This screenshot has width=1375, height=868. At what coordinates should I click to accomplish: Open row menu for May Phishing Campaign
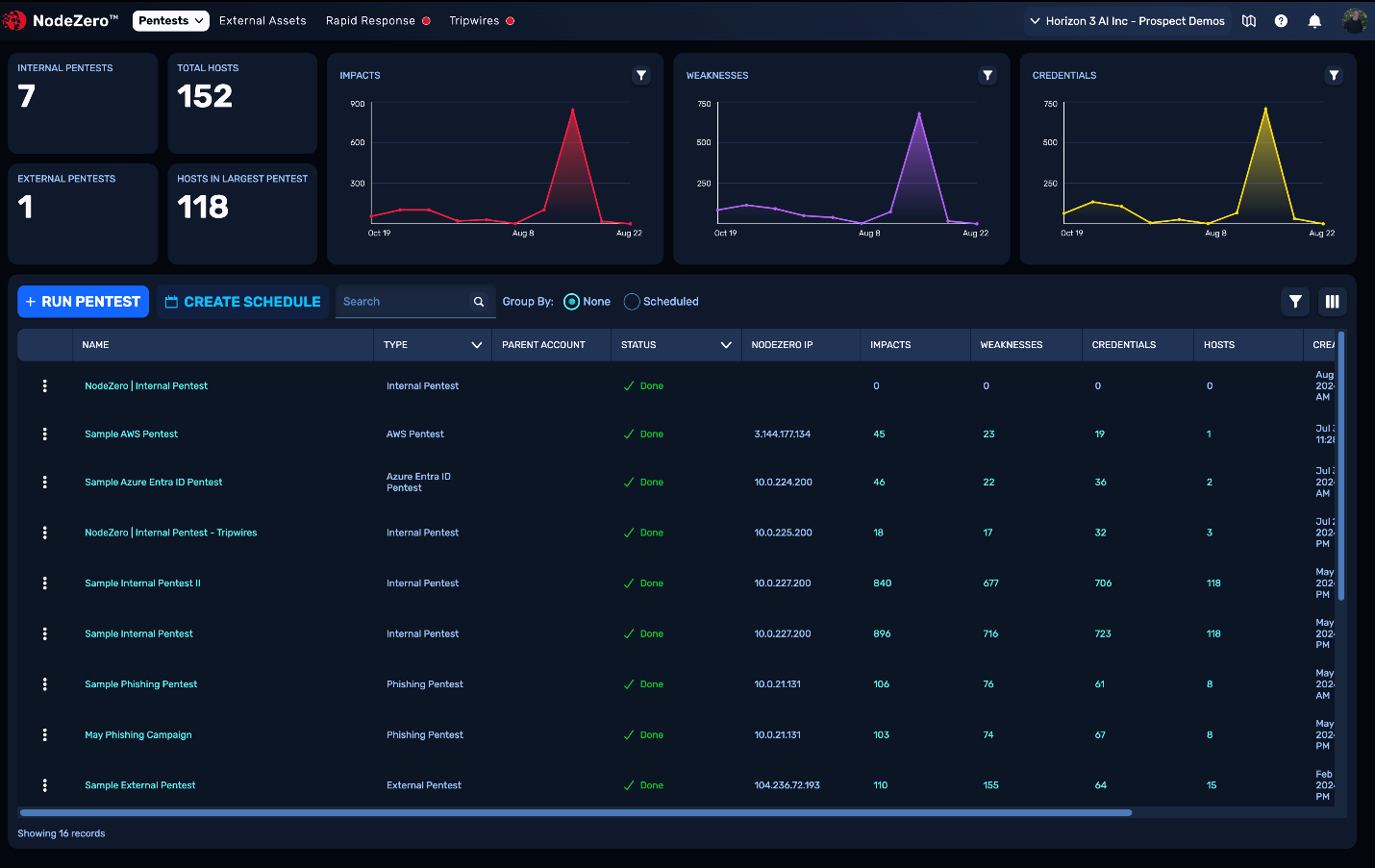(x=44, y=734)
